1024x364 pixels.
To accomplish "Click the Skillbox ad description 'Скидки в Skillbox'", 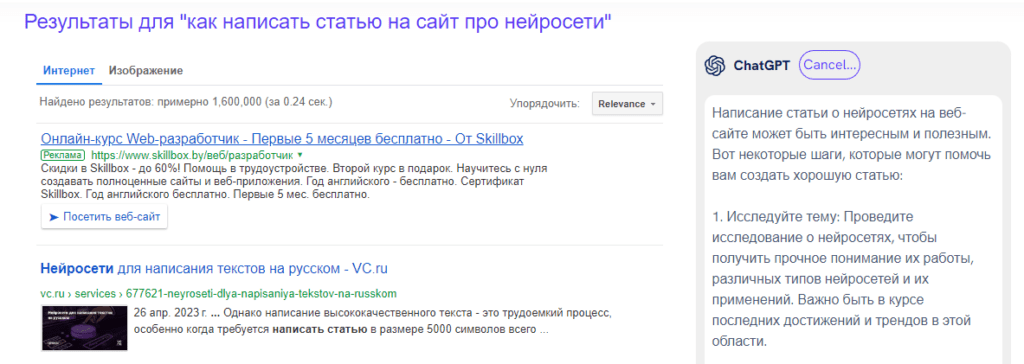I will [x=294, y=182].
